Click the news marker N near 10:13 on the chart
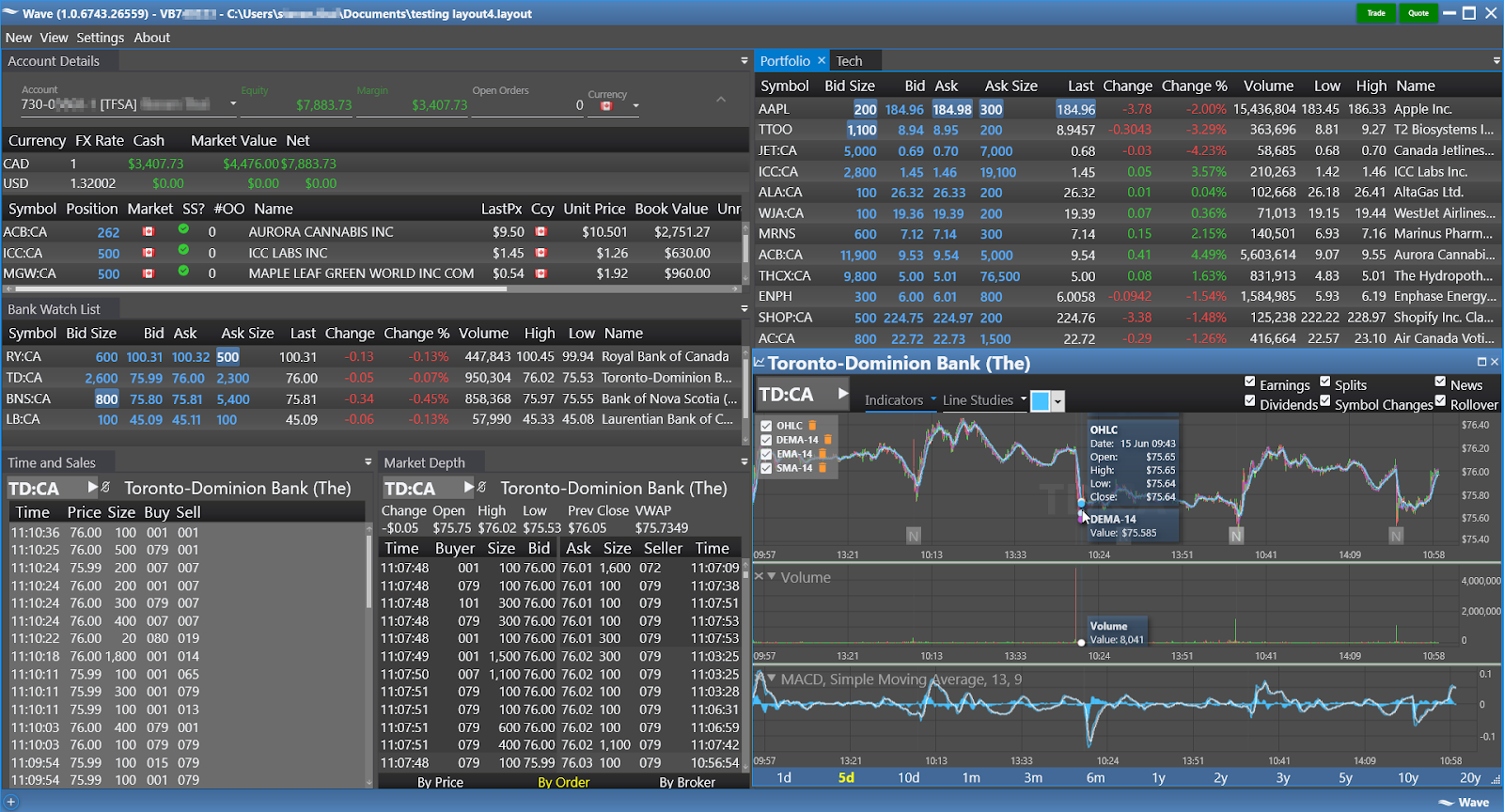This screenshot has width=1504, height=812. [x=913, y=536]
